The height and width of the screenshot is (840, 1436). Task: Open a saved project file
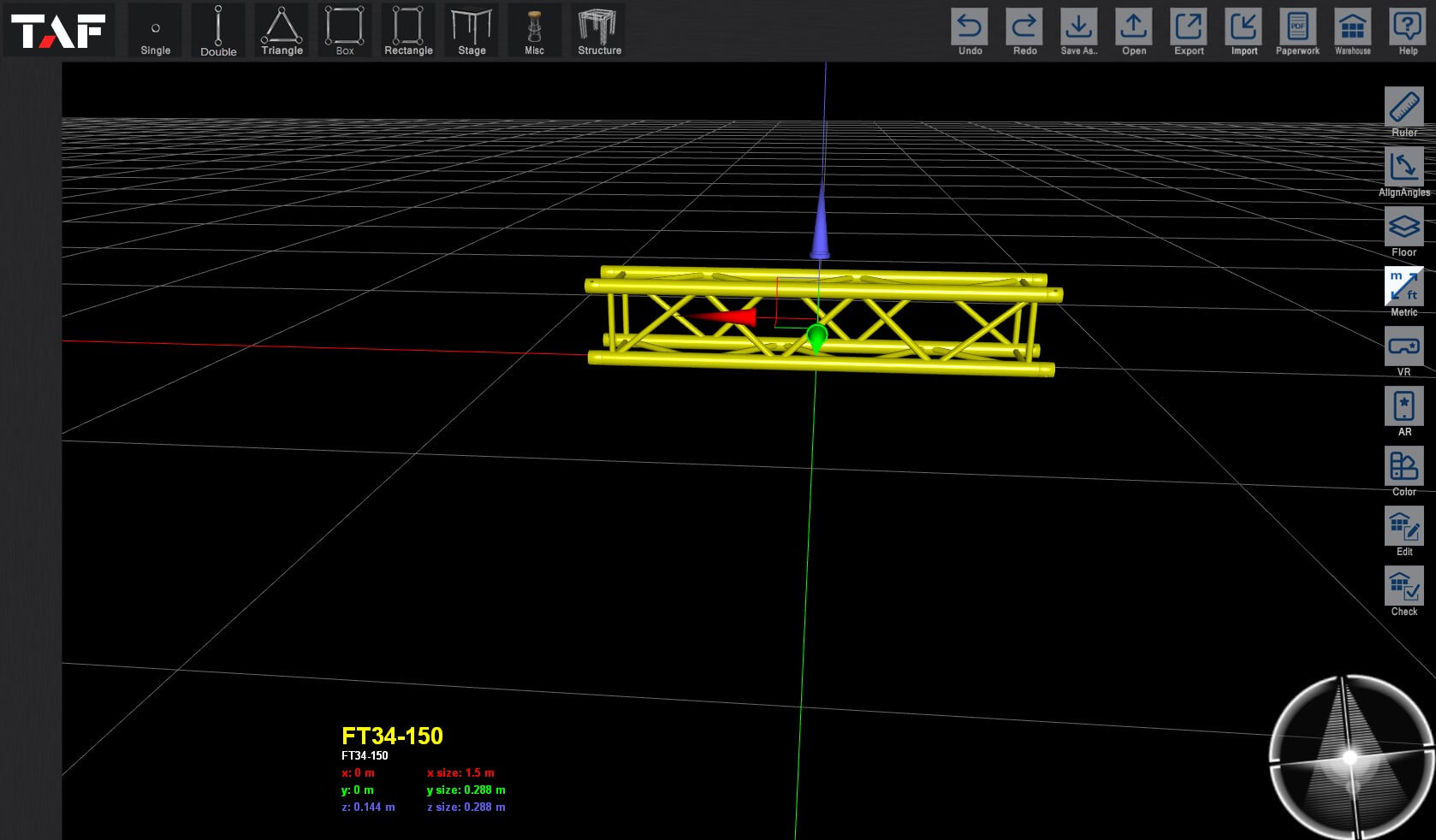[1134, 32]
